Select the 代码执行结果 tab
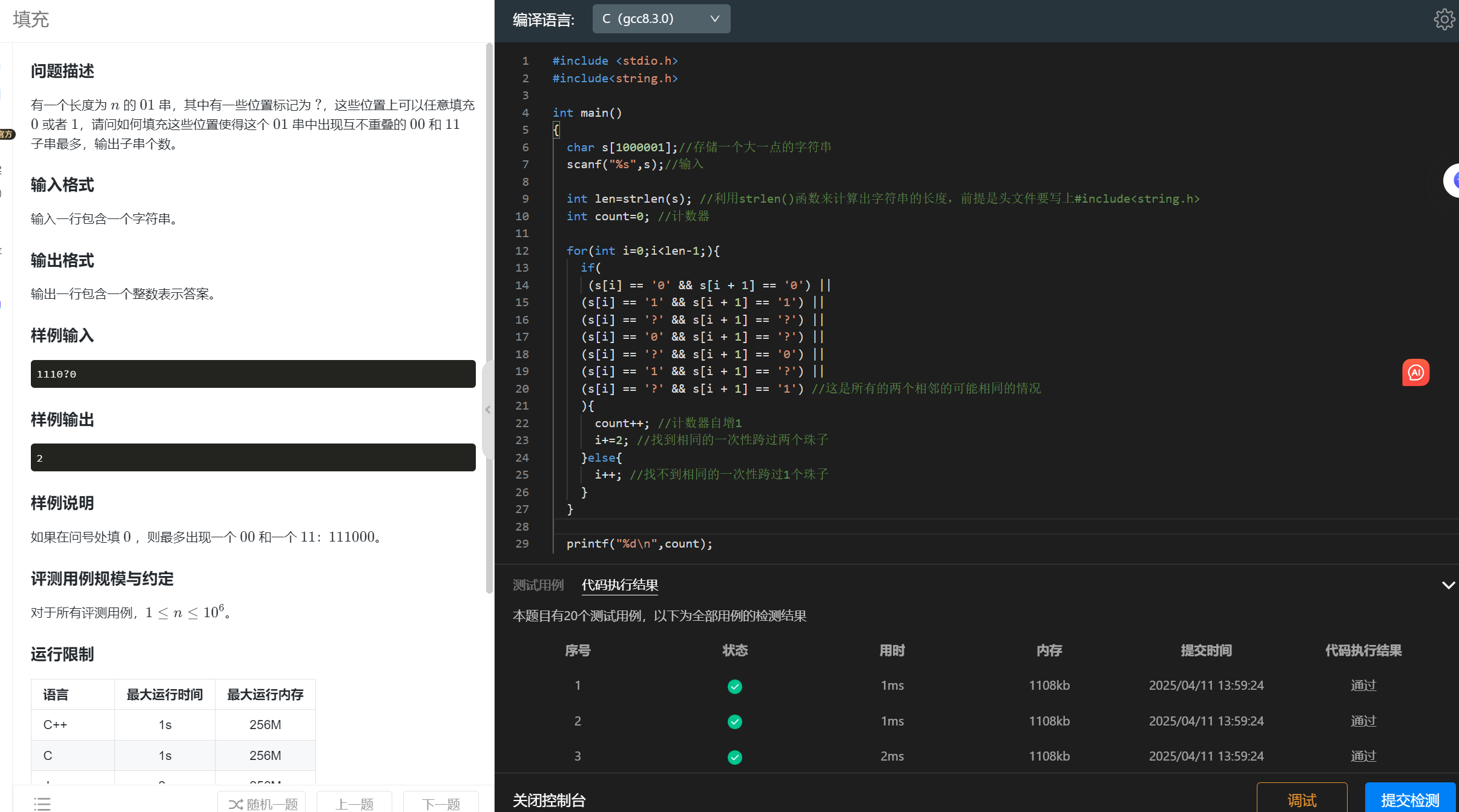1459x812 pixels. click(x=619, y=585)
